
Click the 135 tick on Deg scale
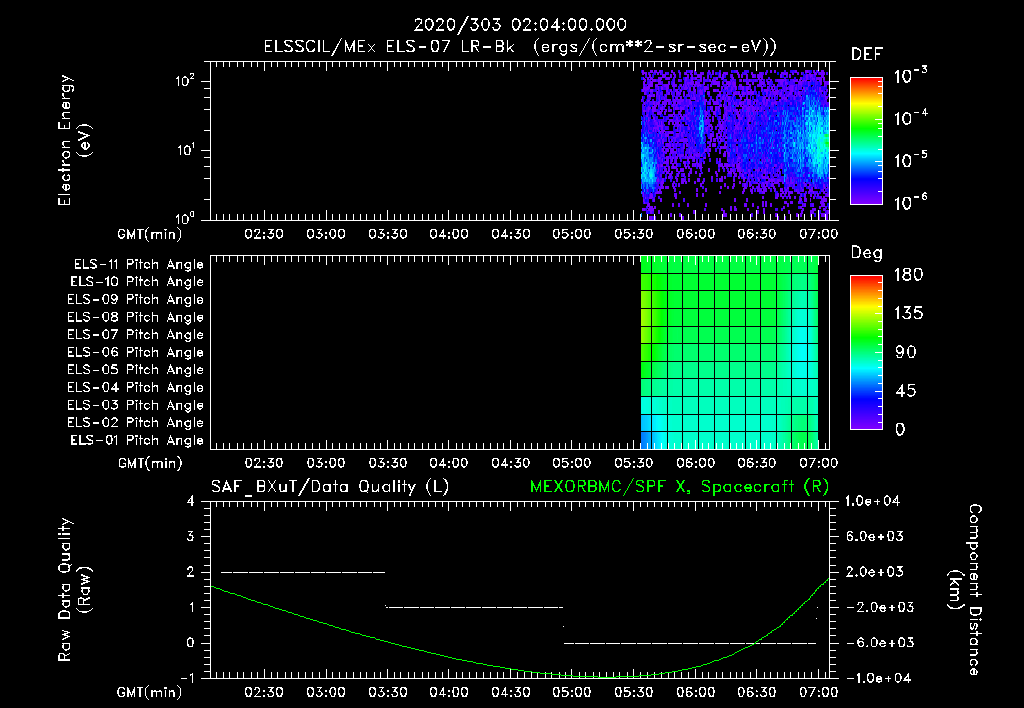point(908,314)
